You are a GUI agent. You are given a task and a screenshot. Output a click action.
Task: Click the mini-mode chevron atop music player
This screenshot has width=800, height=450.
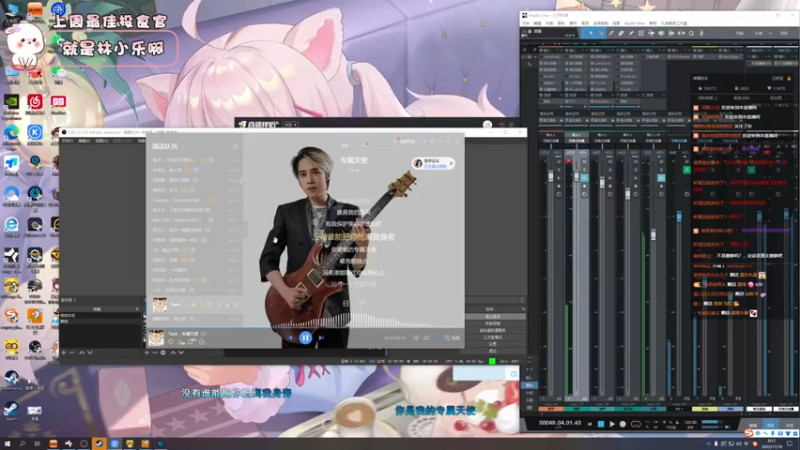[x=424, y=141]
